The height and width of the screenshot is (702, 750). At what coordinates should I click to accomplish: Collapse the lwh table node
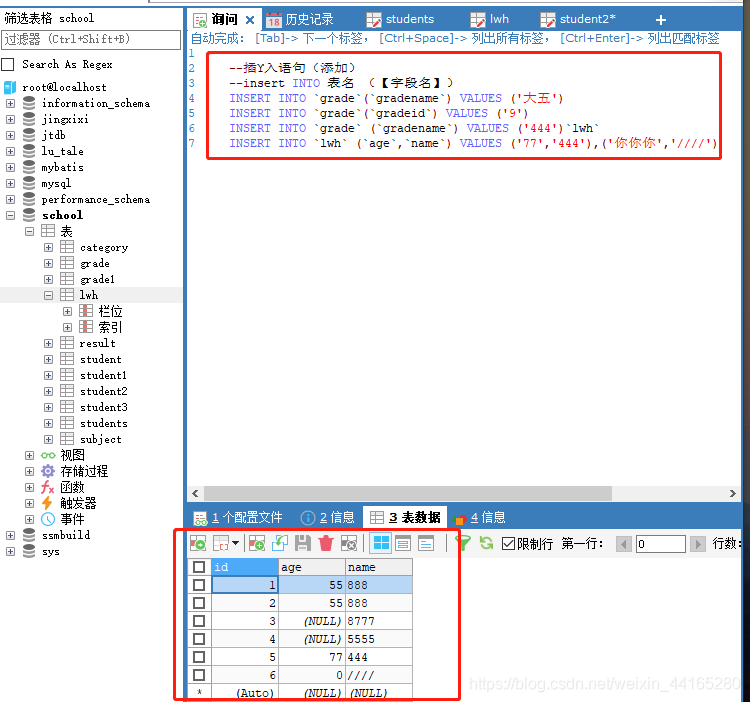pos(48,295)
